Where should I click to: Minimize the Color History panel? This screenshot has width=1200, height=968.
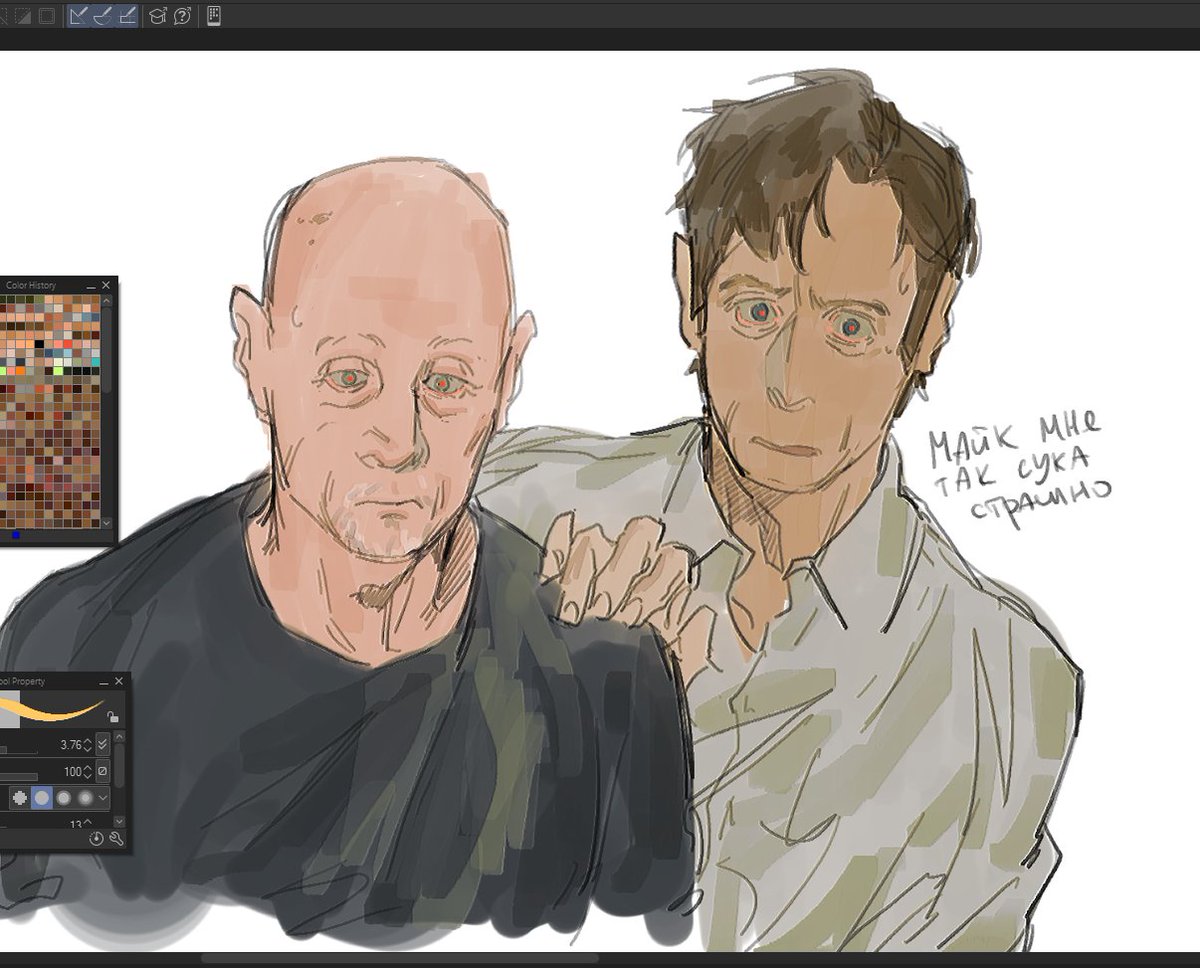click(x=91, y=287)
